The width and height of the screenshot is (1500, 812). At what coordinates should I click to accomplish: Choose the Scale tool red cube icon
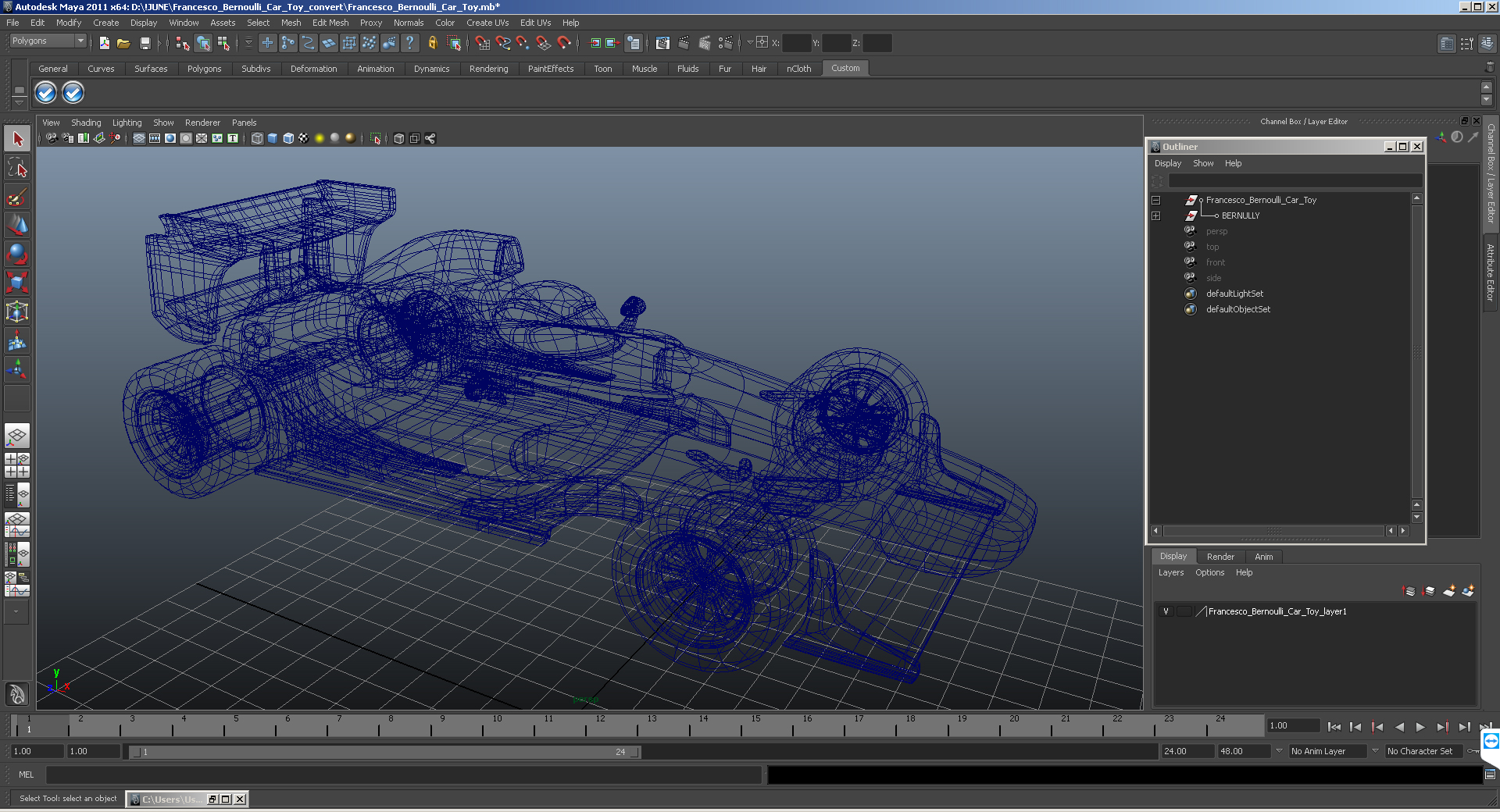[17, 282]
